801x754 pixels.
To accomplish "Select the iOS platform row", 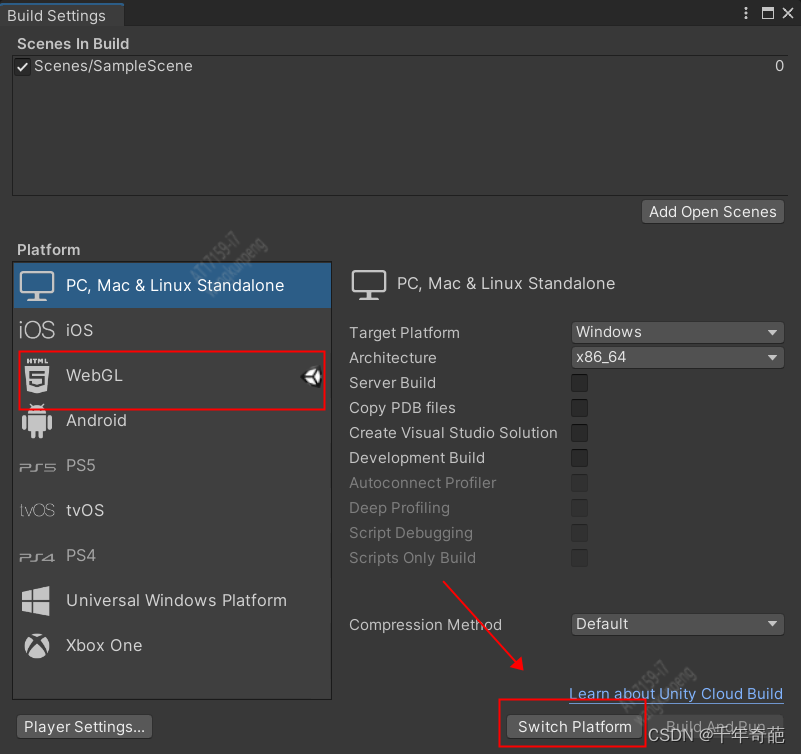I will tap(172, 330).
